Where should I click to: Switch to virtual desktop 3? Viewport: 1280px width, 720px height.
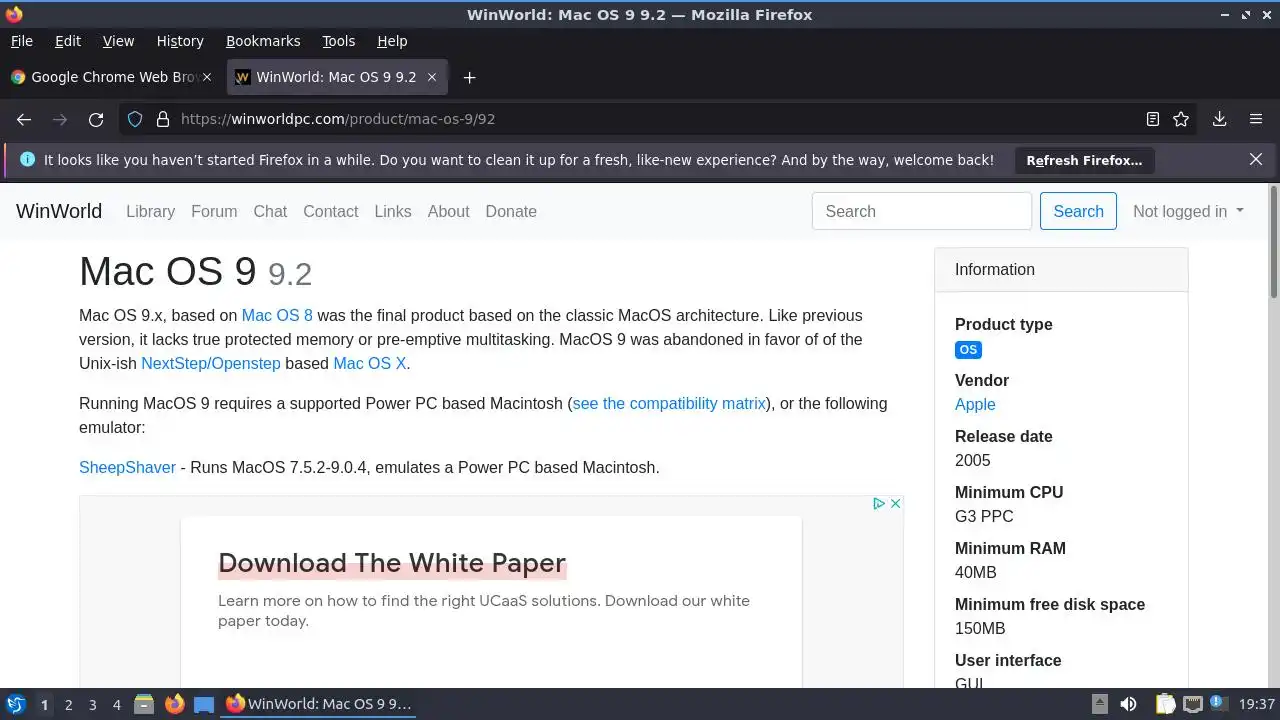pyautogui.click(x=92, y=705)
